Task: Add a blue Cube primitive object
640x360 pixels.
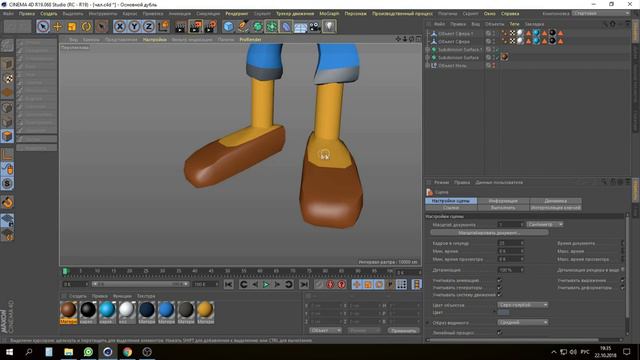Action: (229, 27)
